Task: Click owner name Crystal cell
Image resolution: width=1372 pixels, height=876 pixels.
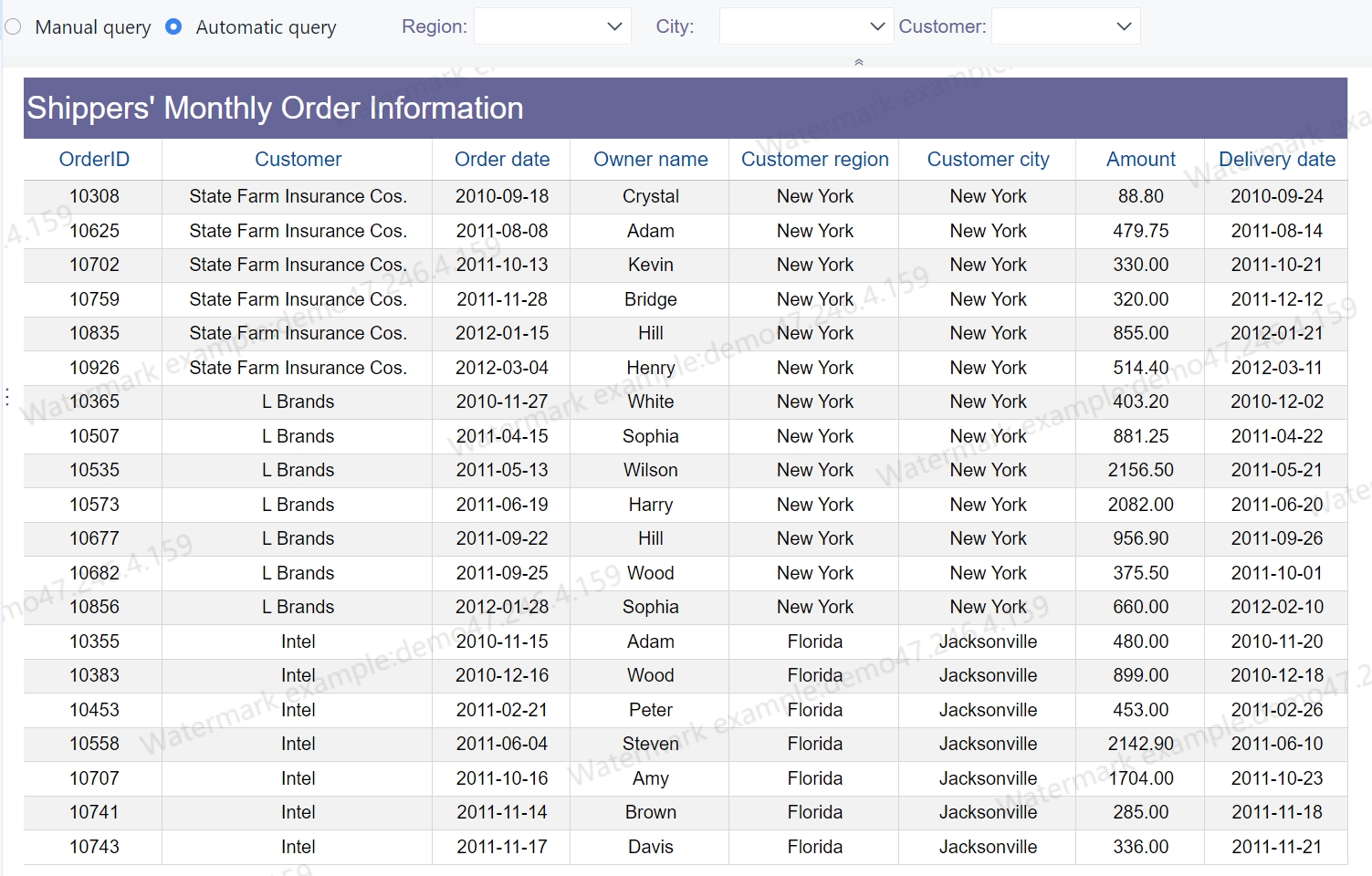Action: (x=650, y=196)
